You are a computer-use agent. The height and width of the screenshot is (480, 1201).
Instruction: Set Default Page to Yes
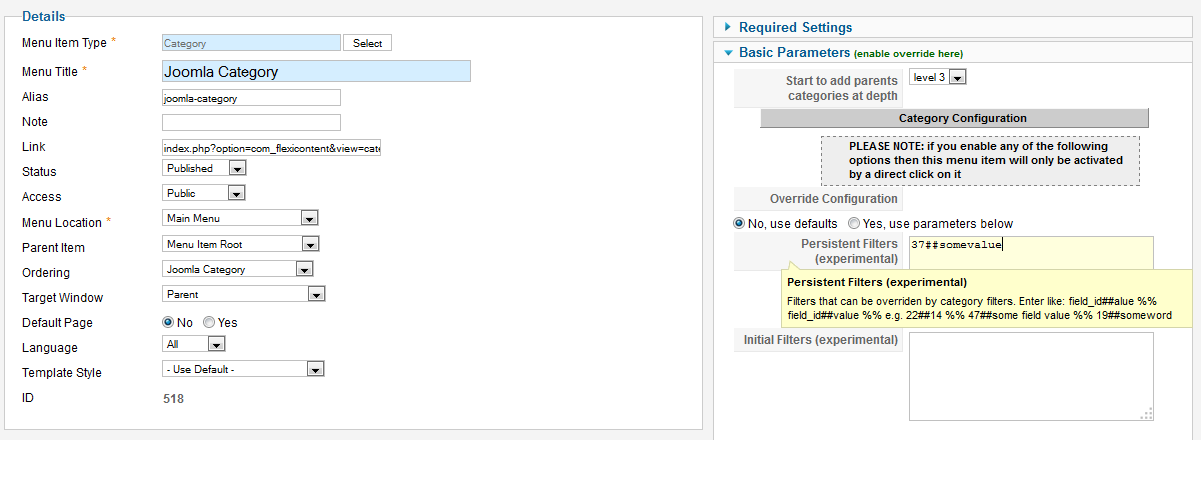pyautogui.click(x=209, y=323)
